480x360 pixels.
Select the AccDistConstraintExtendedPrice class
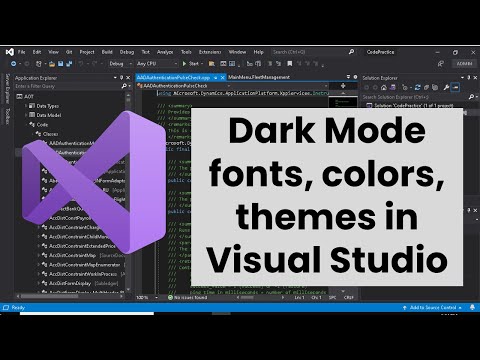pos(82,246)
